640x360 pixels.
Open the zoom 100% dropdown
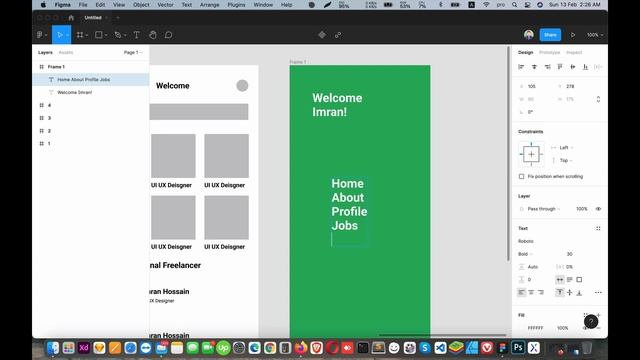coord(595,35)
